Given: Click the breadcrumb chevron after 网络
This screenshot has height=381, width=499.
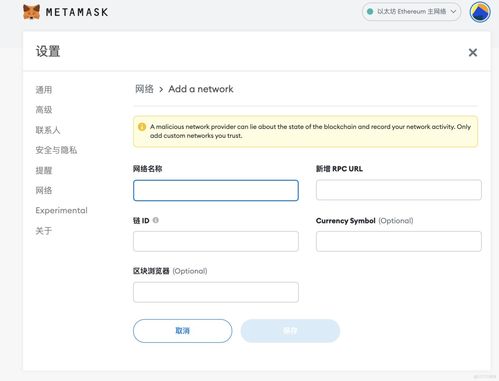Looking at the screenshot, I should tap(161, 89).
